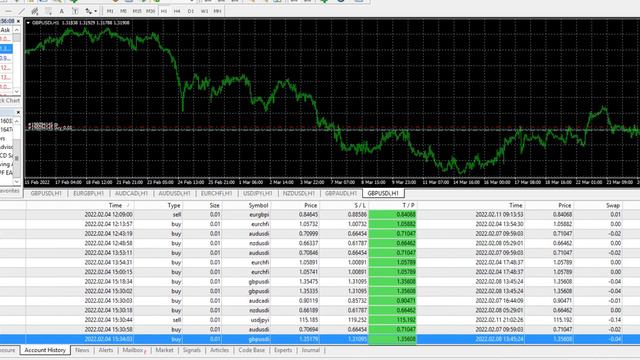Switch chart to W1 timeframe
This screenshot has width=640, height=360.
[204, 11]
